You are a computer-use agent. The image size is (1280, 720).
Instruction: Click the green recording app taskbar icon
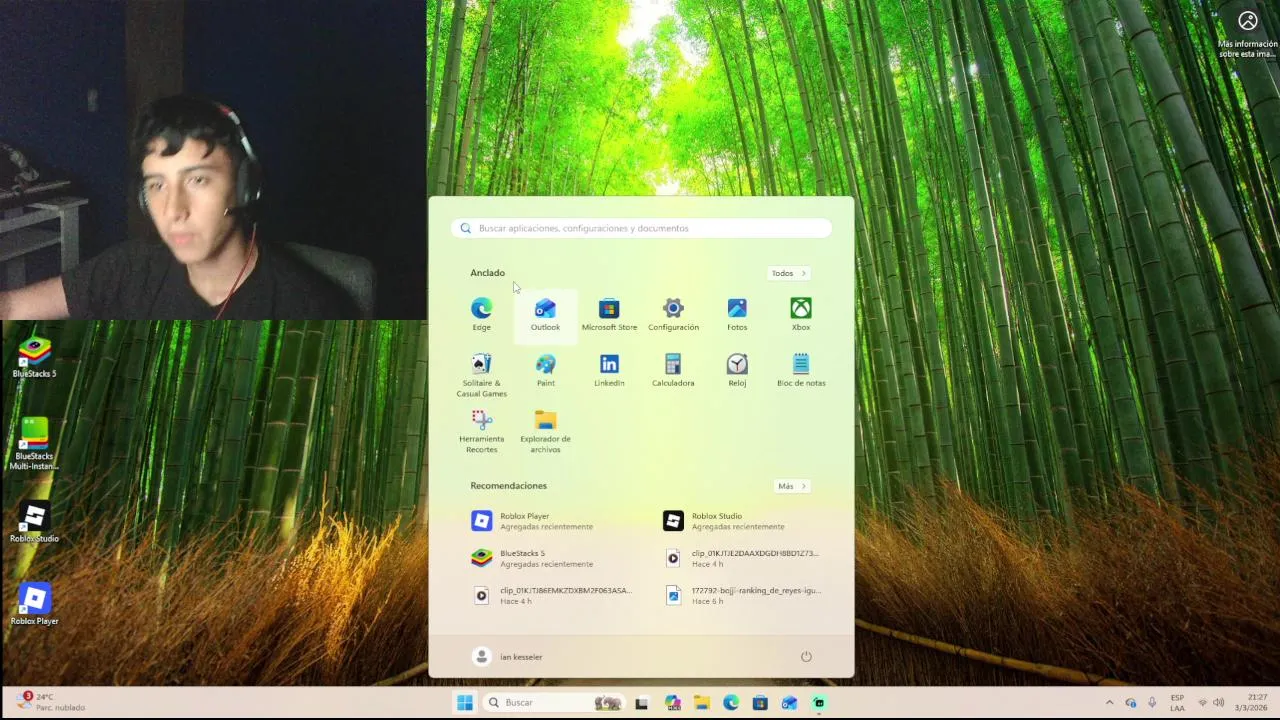(819, 703)
